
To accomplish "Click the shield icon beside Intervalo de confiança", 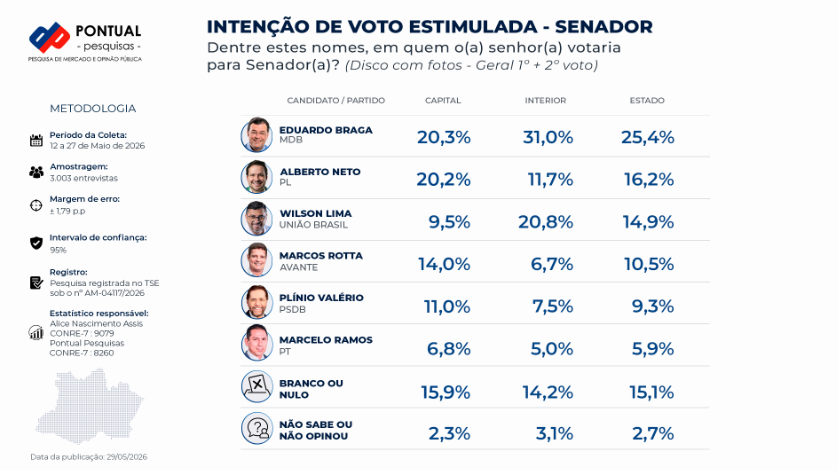I will point(36,243).
